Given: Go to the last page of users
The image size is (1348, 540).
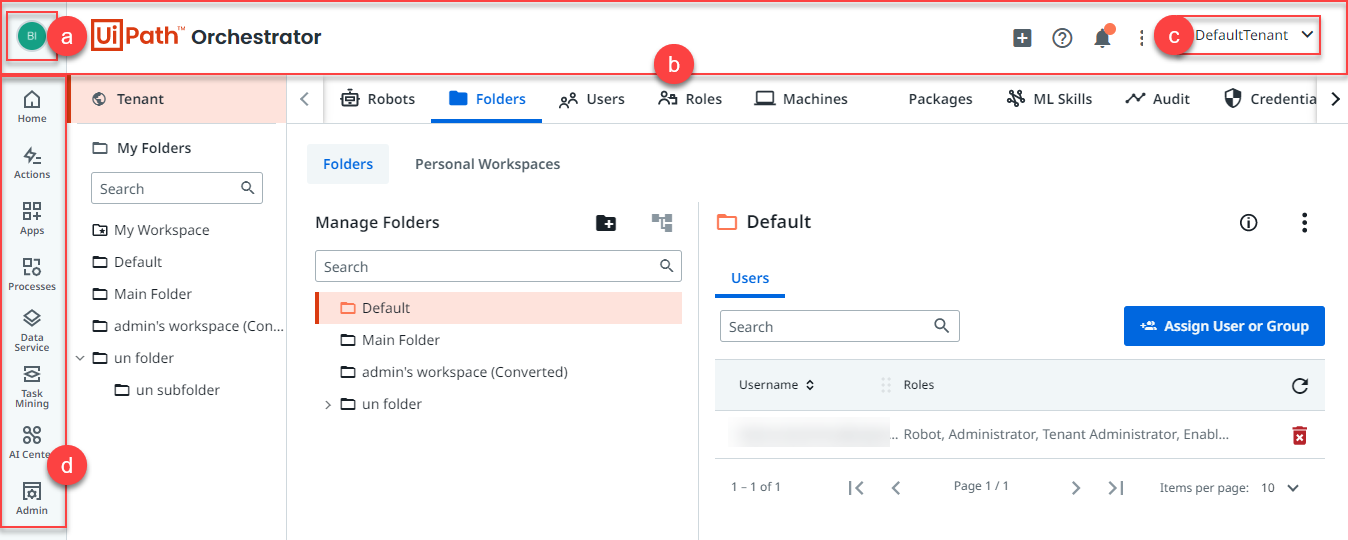Looking at the screenshot, I should pos(1116,488).
